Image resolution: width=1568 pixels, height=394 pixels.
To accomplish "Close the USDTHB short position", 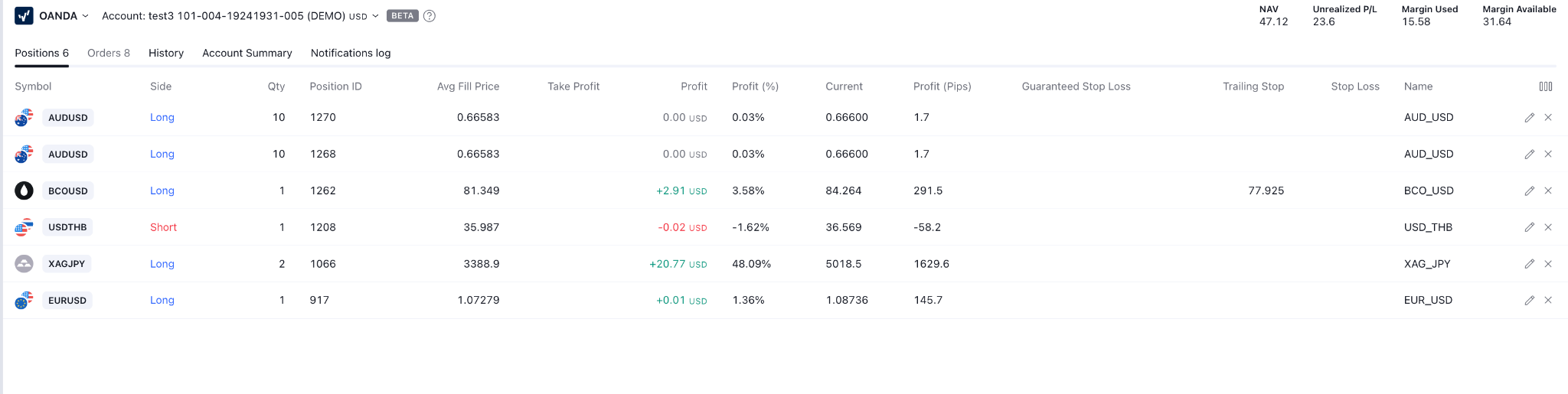I will pyautogui.click(x=1548, y=227).
